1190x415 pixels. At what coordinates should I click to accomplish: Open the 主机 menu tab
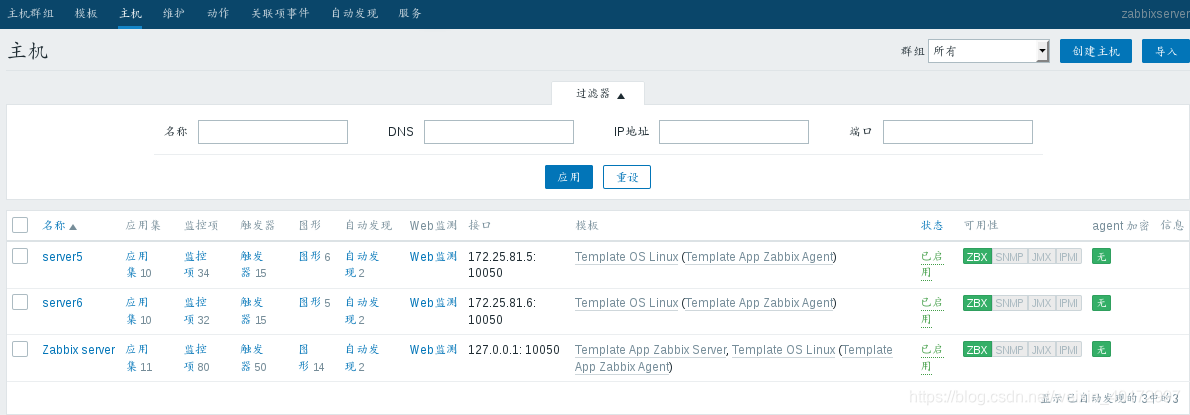click(x=131, y=14)
